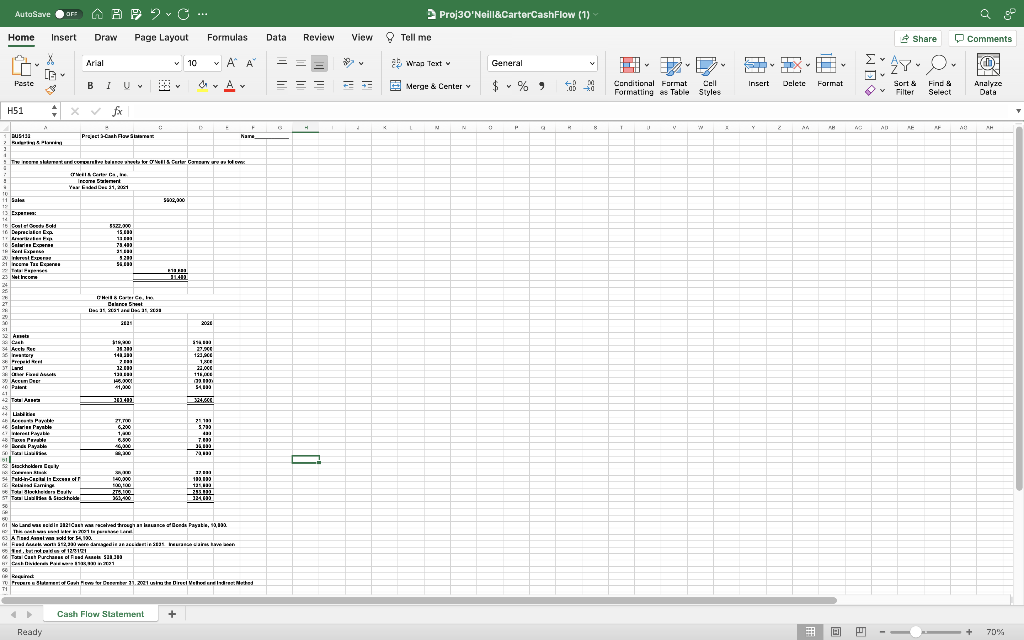1024x640 pixels.
Task: Click the Increase Decimal icon
Action: click(570, 86)
